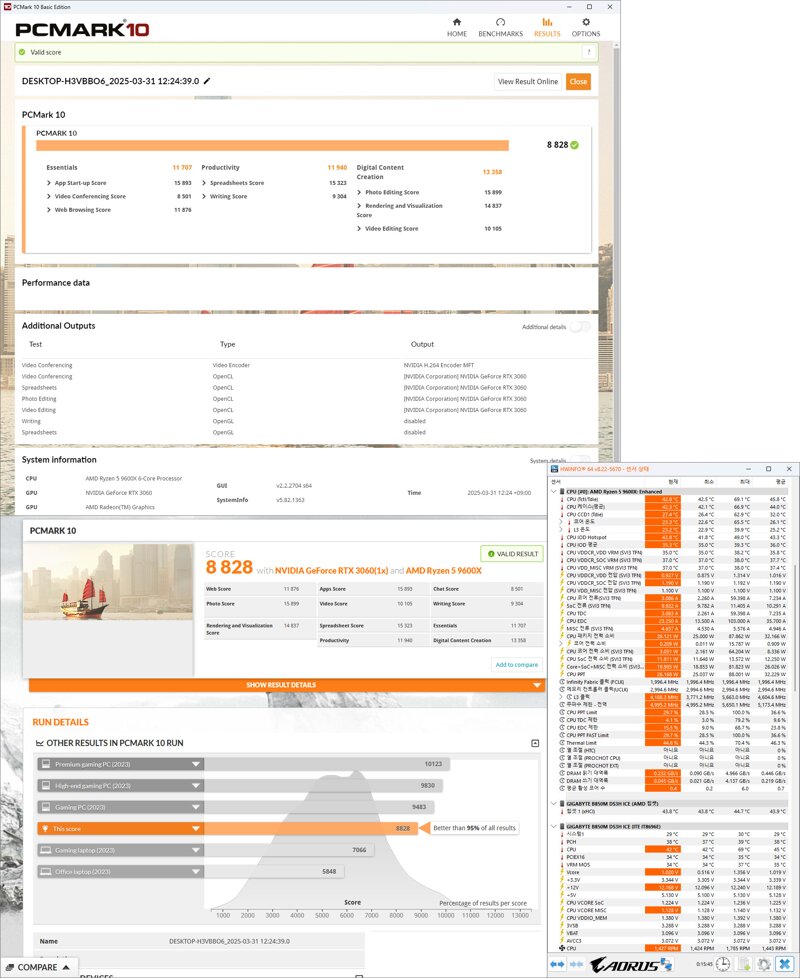Image resolution: width=800 pixels, height=978 pixels.
Task: Click the HWiNFO blue X close sensors icon
Action: (x=784, y=964)
